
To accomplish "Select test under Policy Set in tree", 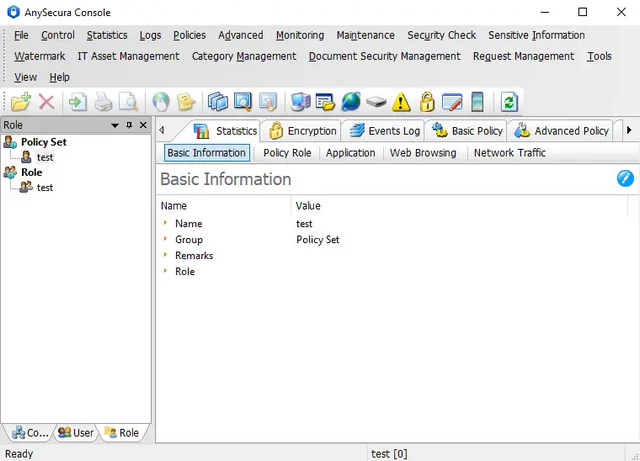I will click(45, 157).
